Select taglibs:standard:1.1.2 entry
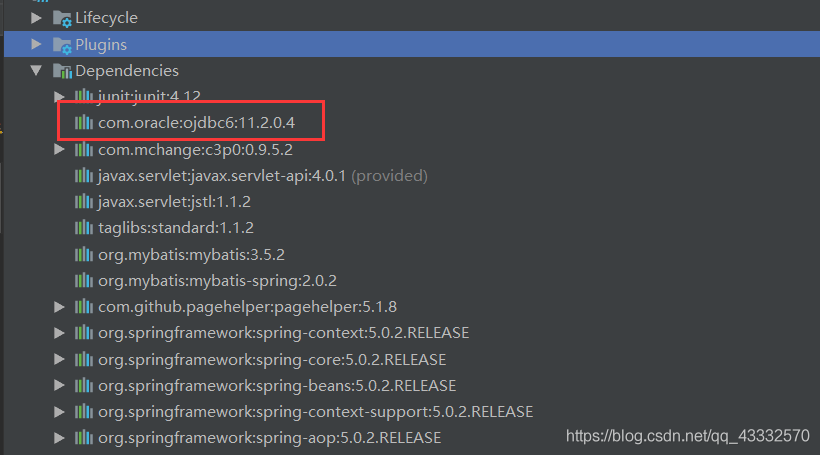 tap(176, 228)
